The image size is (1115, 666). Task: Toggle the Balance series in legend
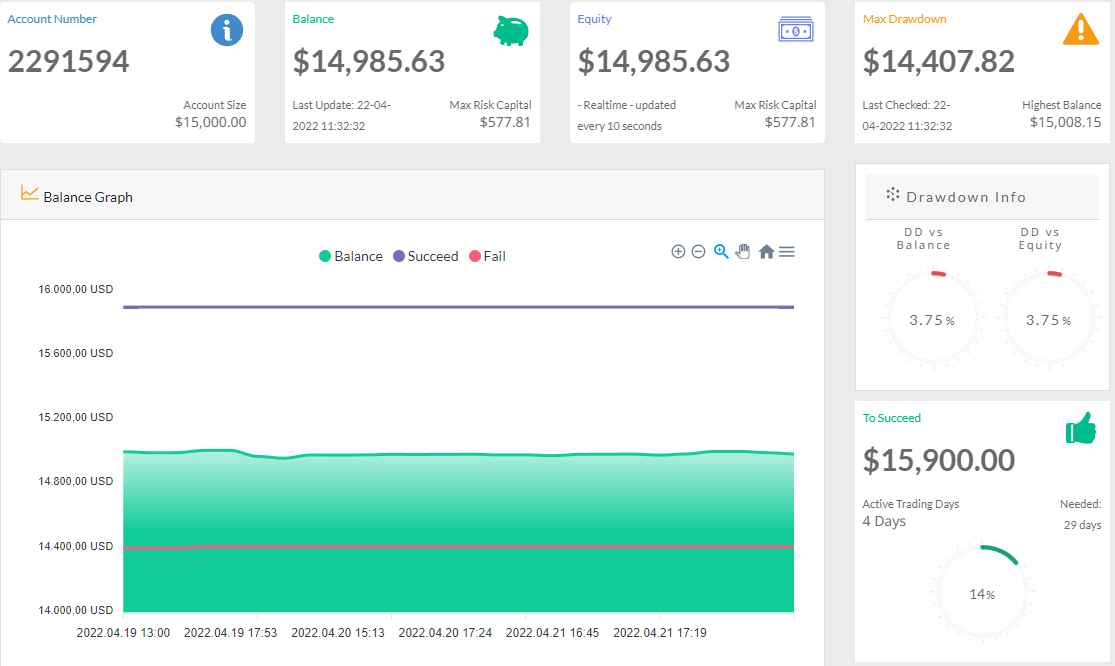tap(351, 256)
